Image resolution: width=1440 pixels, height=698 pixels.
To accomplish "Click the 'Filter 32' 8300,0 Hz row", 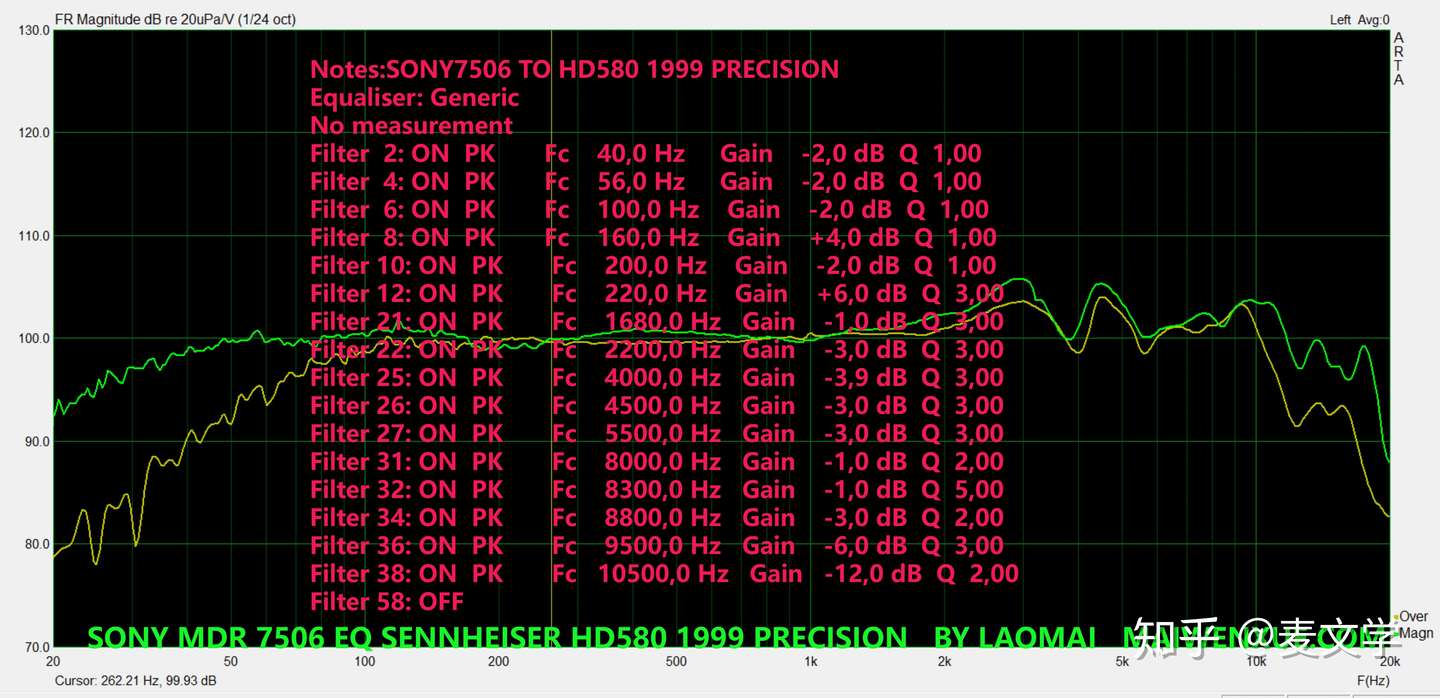I will point(657,489).
